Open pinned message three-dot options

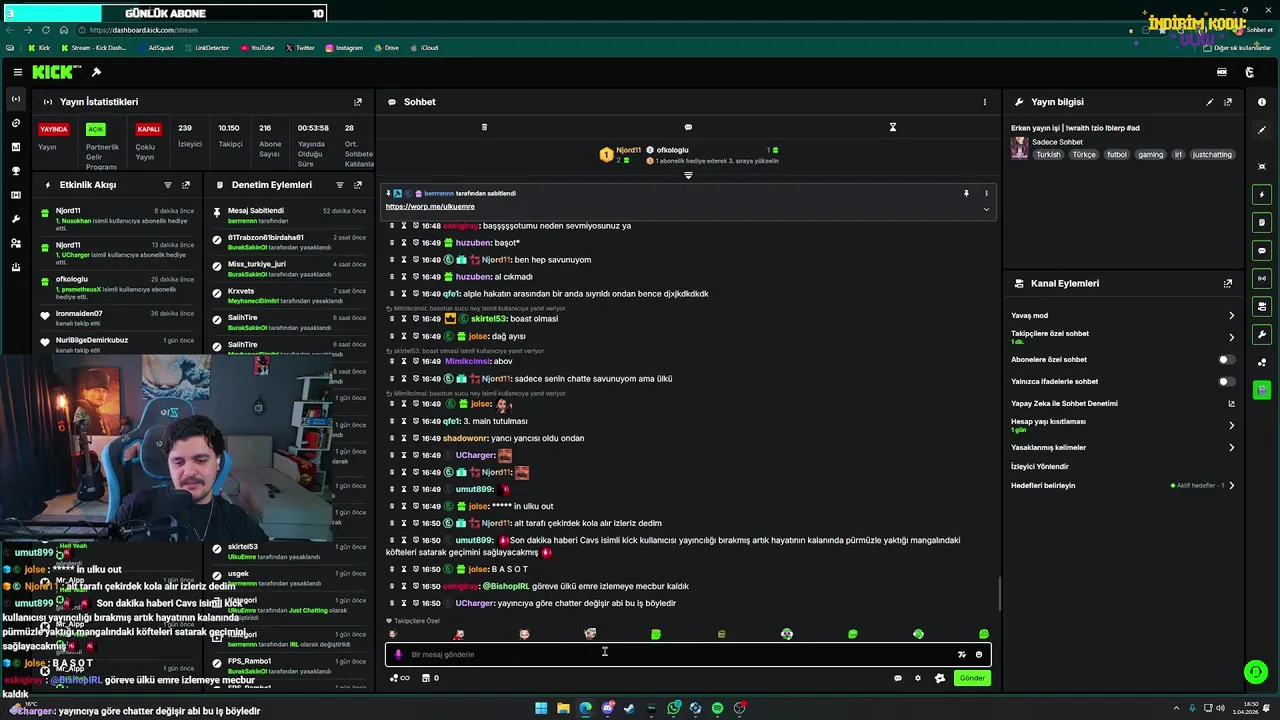tap(986, 193)
